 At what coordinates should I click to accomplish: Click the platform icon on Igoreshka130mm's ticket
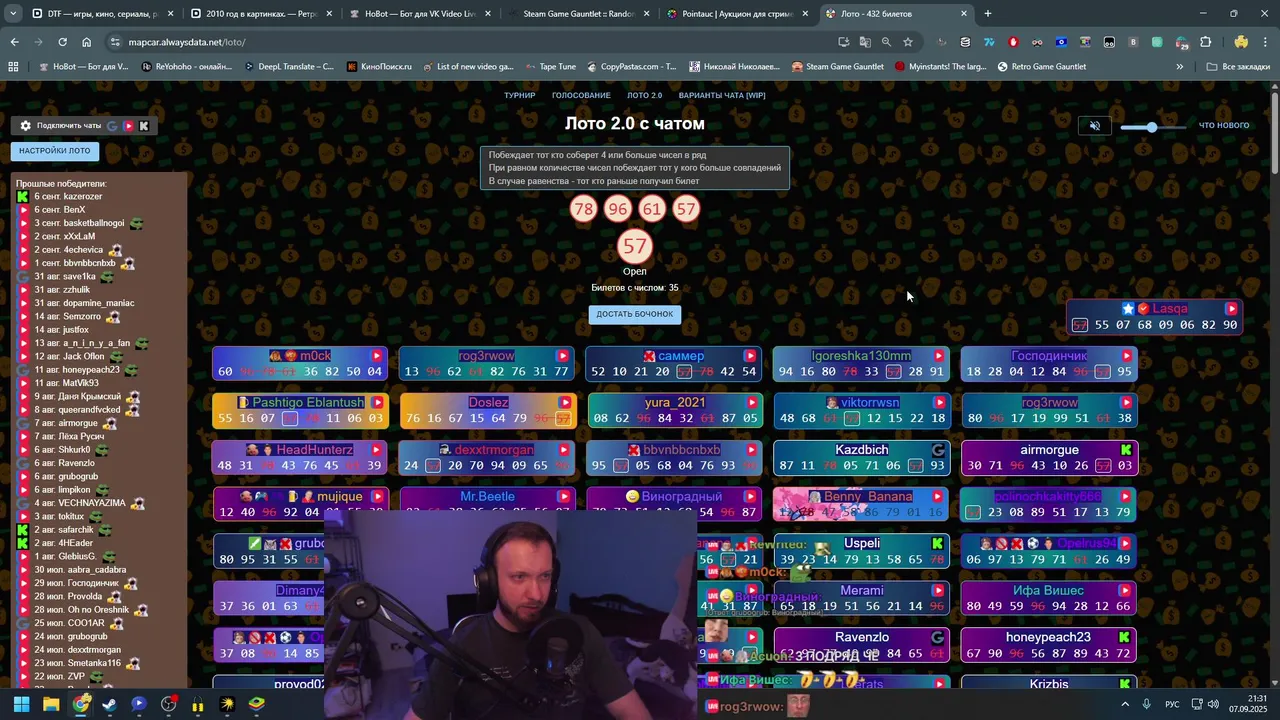tap(938, 356)
